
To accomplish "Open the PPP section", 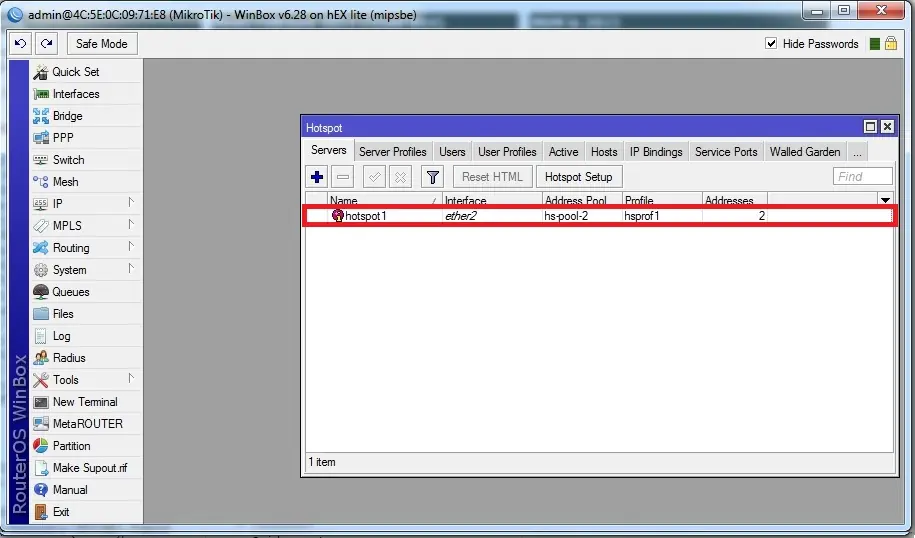I will point(86,138).
